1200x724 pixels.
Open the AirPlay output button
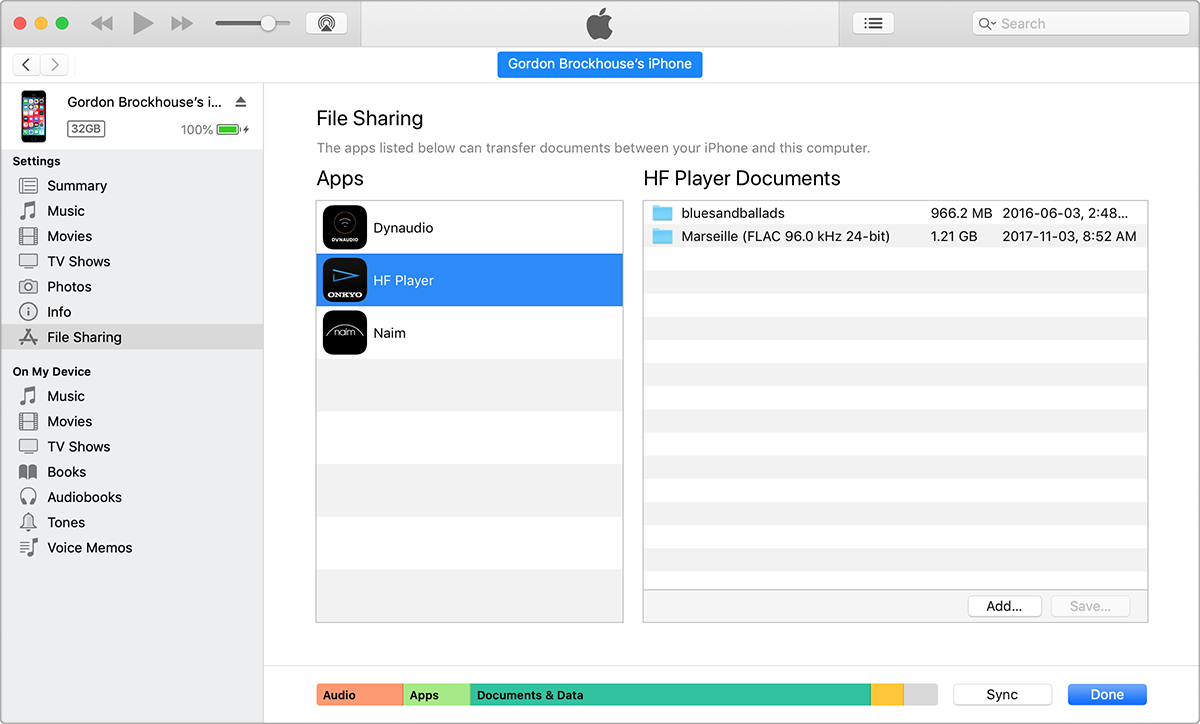(x=326, y=23)
